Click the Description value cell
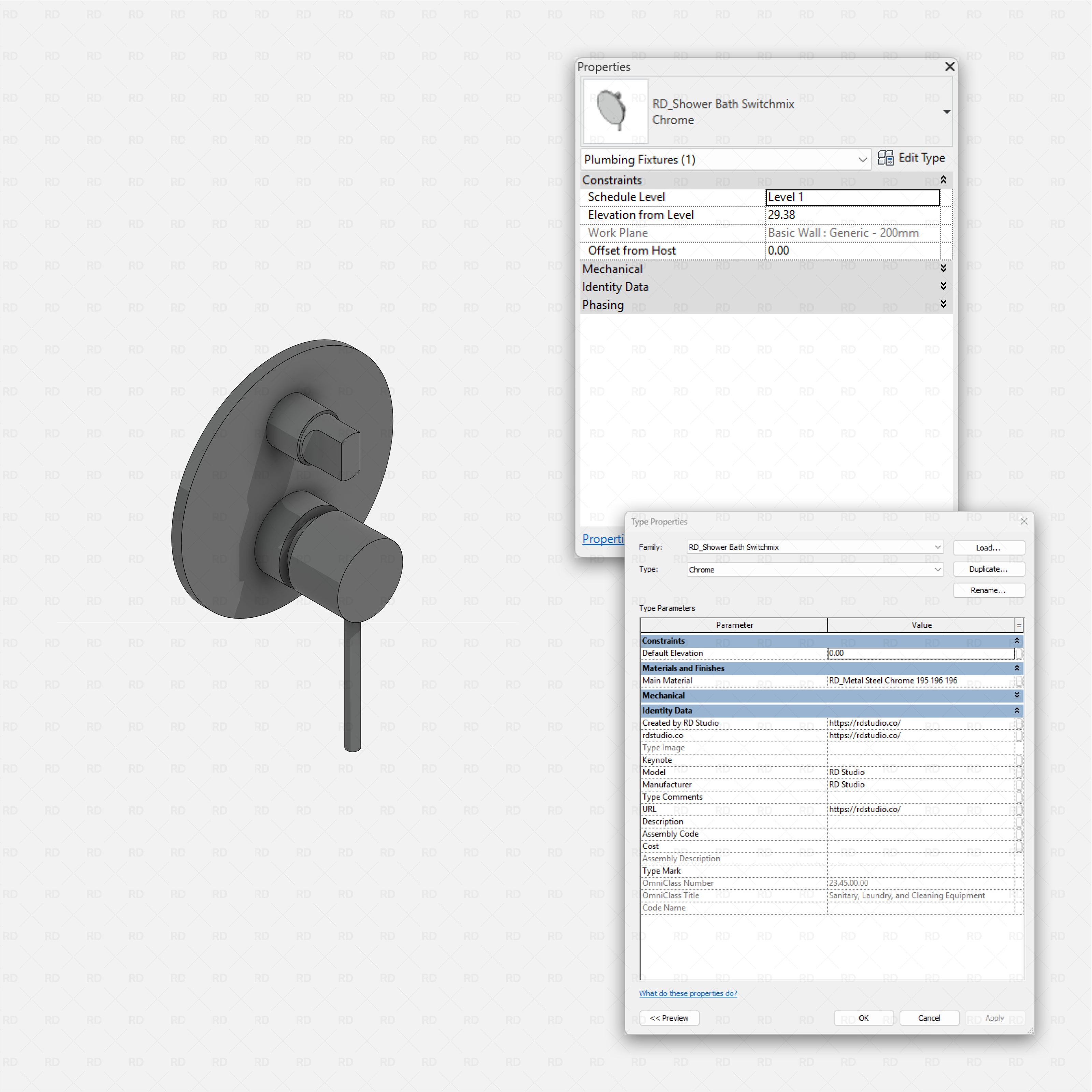 coord(921,822)
